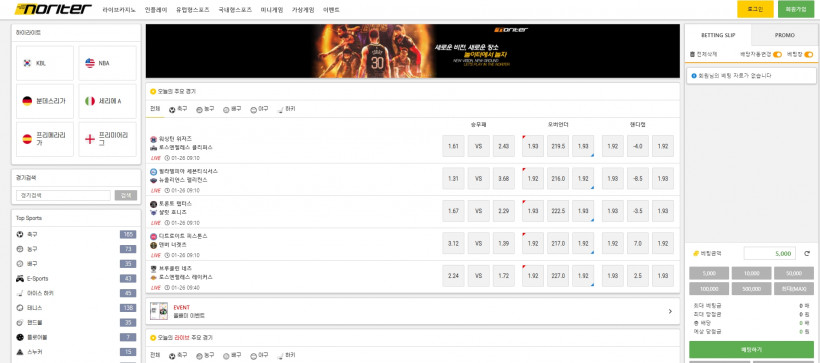The height and width of the screenshot is (363, 820).
Task: Pick the 2.24 odds on Nets match
Action: (x=453, y=276)
